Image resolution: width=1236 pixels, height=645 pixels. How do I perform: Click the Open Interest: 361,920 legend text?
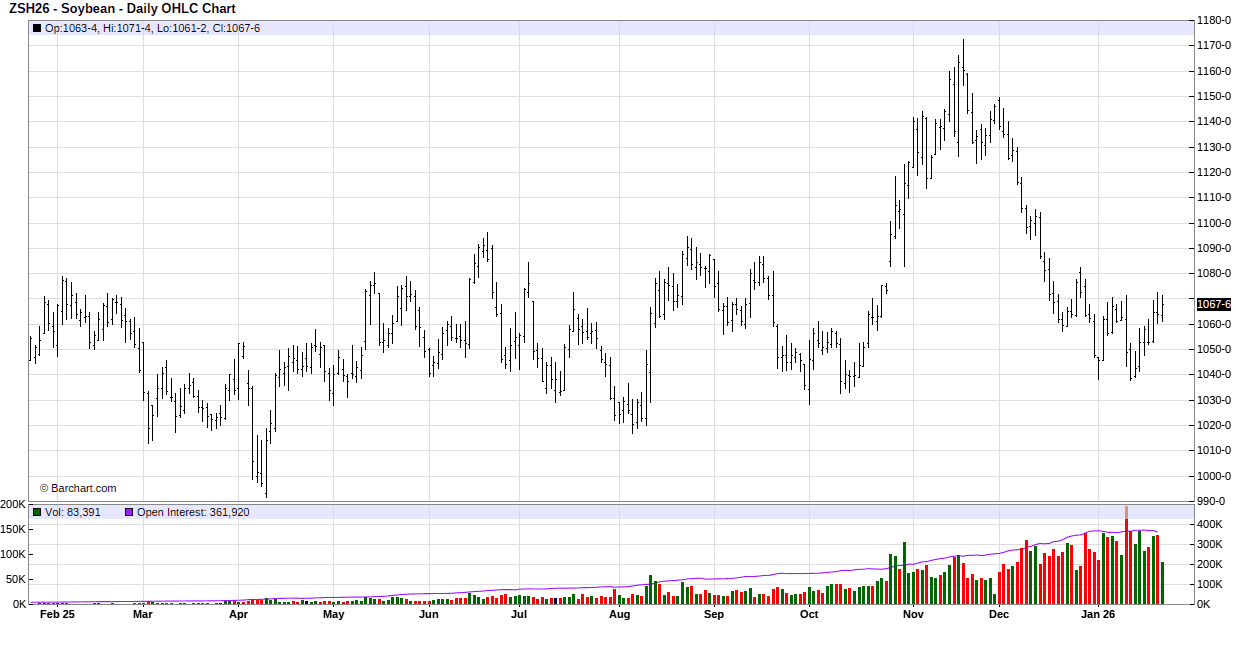(193, 512)
